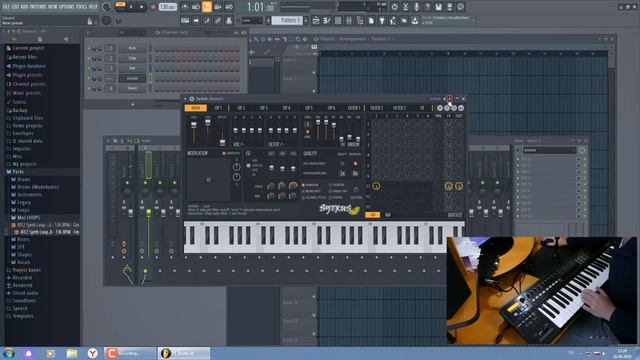Screen dimensions: 640x360
Task: Toggle the Mono key checkbox in Sytrus
Action: pyautogui.click(x=304, y=191)
